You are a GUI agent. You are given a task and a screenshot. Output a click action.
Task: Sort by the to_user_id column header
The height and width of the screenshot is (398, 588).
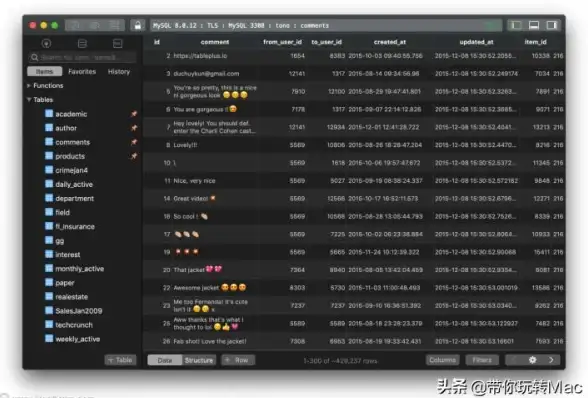[326, 42]
